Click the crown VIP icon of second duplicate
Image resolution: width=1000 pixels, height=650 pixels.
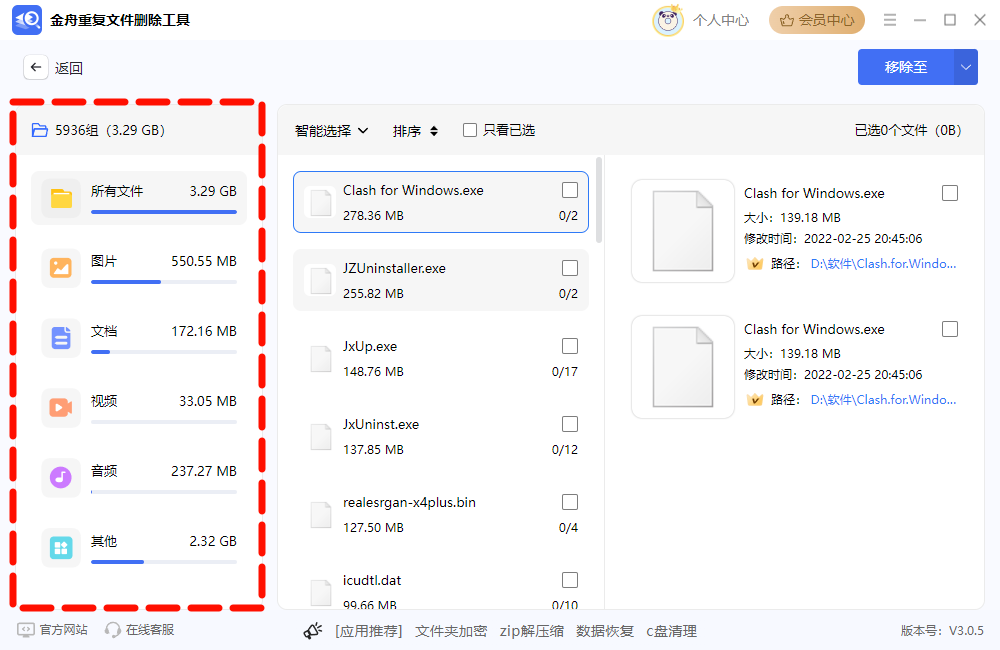[754, 399]
